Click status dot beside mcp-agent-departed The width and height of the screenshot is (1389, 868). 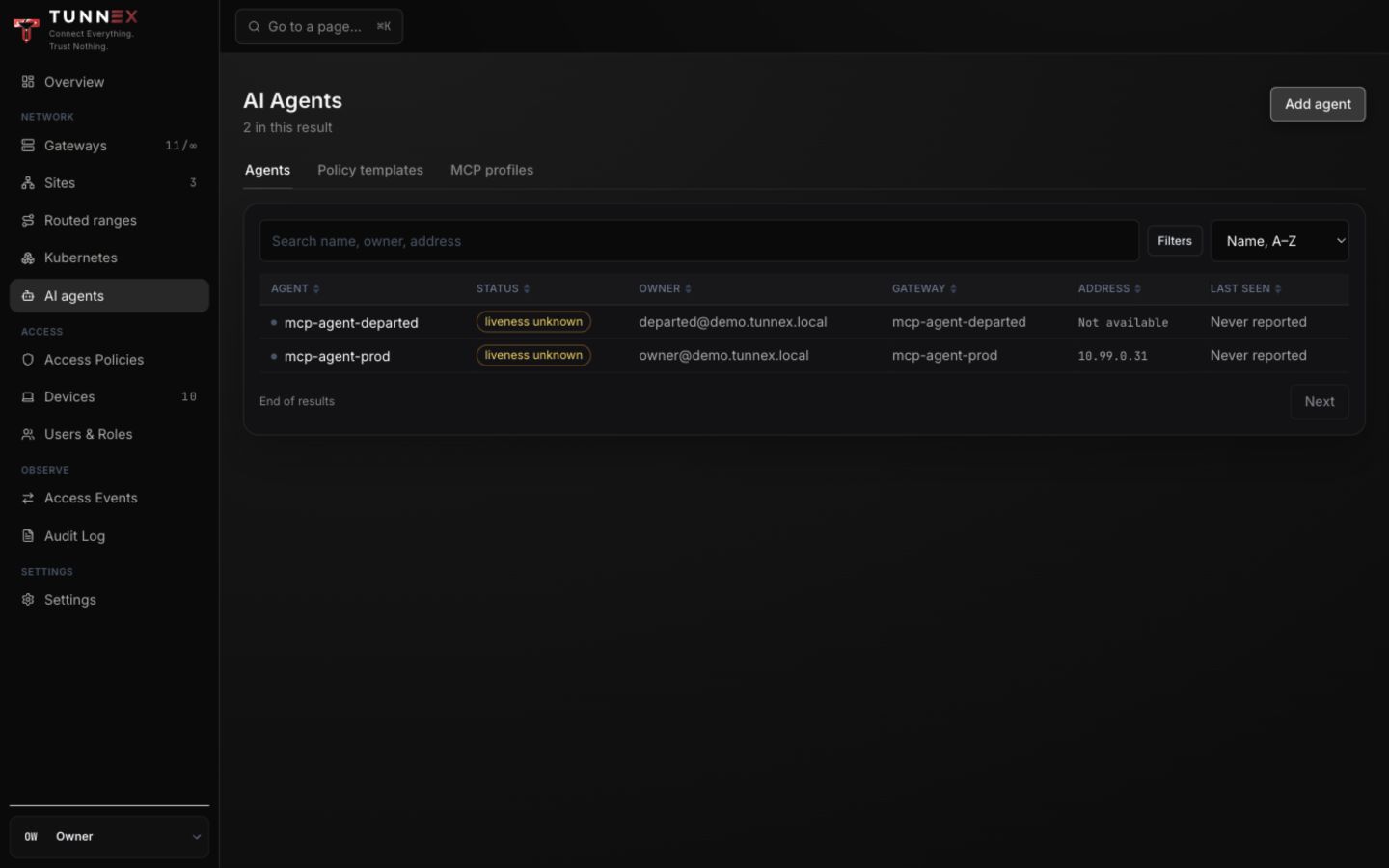pos(274,323)
